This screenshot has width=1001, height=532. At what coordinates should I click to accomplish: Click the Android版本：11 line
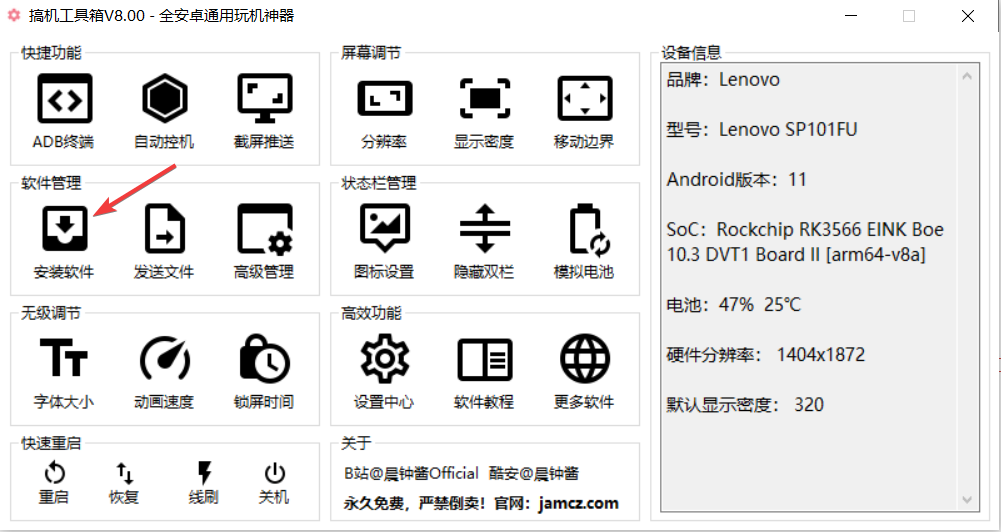click(x=737, y=179)
